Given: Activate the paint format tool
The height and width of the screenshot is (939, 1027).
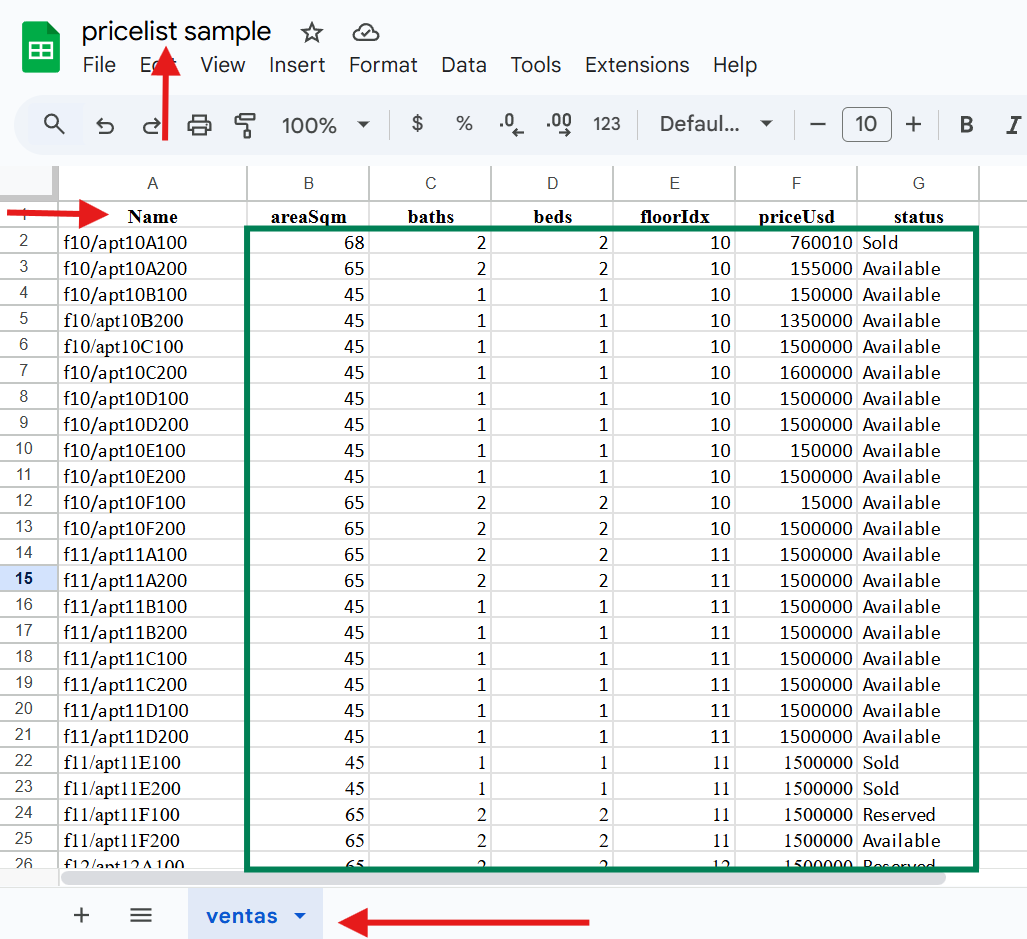Looking at the screenshot, I should pyautogui.click(x=245, y=124).
